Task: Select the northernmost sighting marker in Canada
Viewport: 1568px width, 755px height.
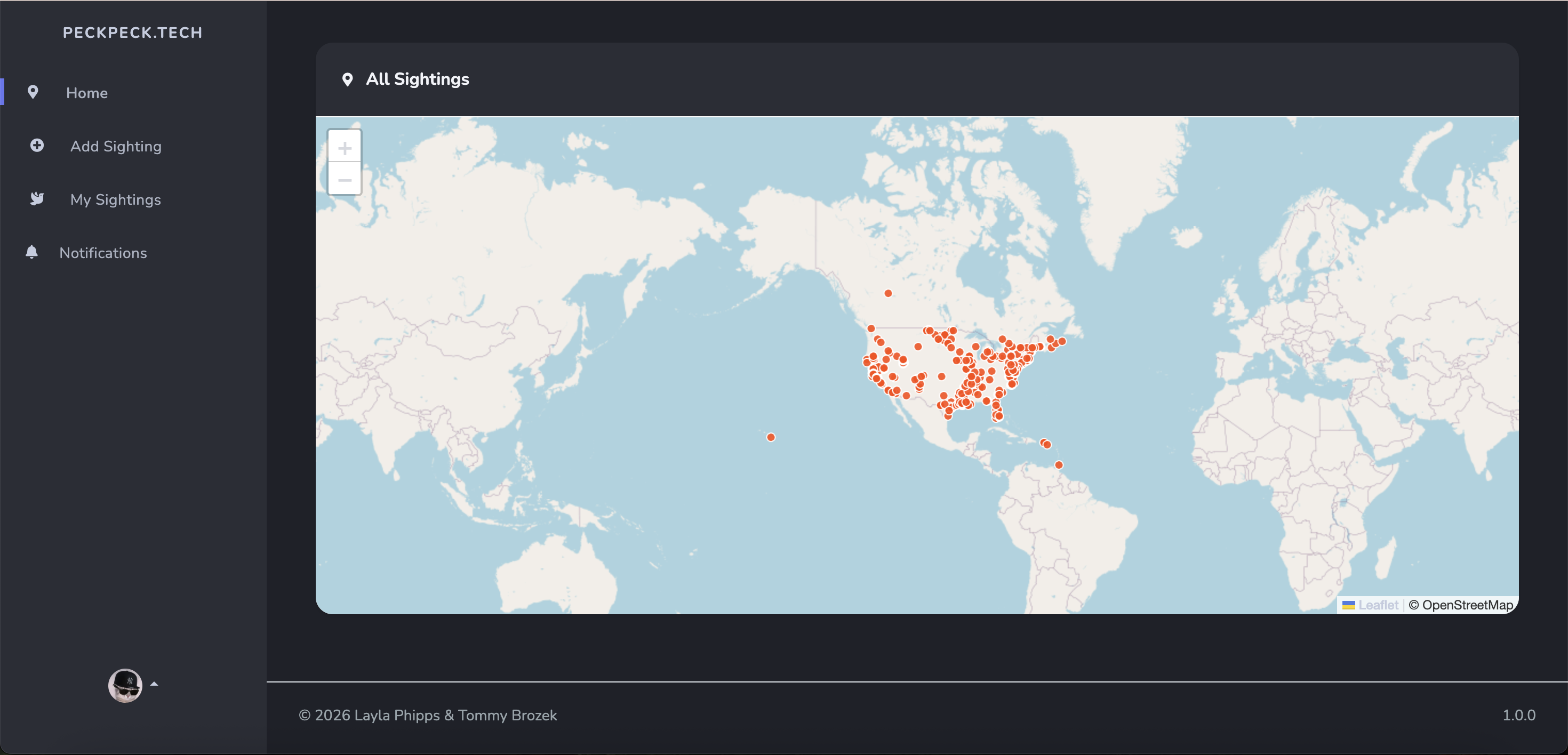Action: 888,293
